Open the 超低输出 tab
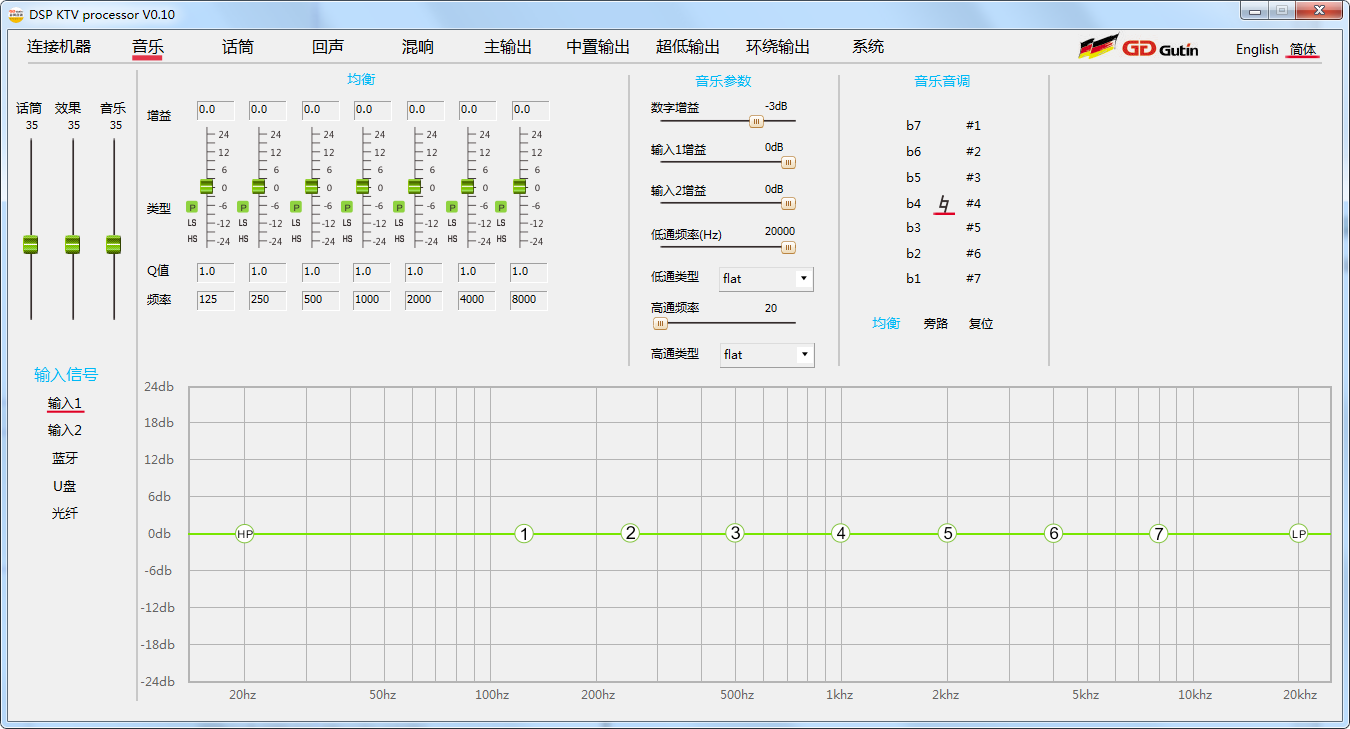This screenshot has height=729, width=1350. pyautogui.click(x=688, y=47)
